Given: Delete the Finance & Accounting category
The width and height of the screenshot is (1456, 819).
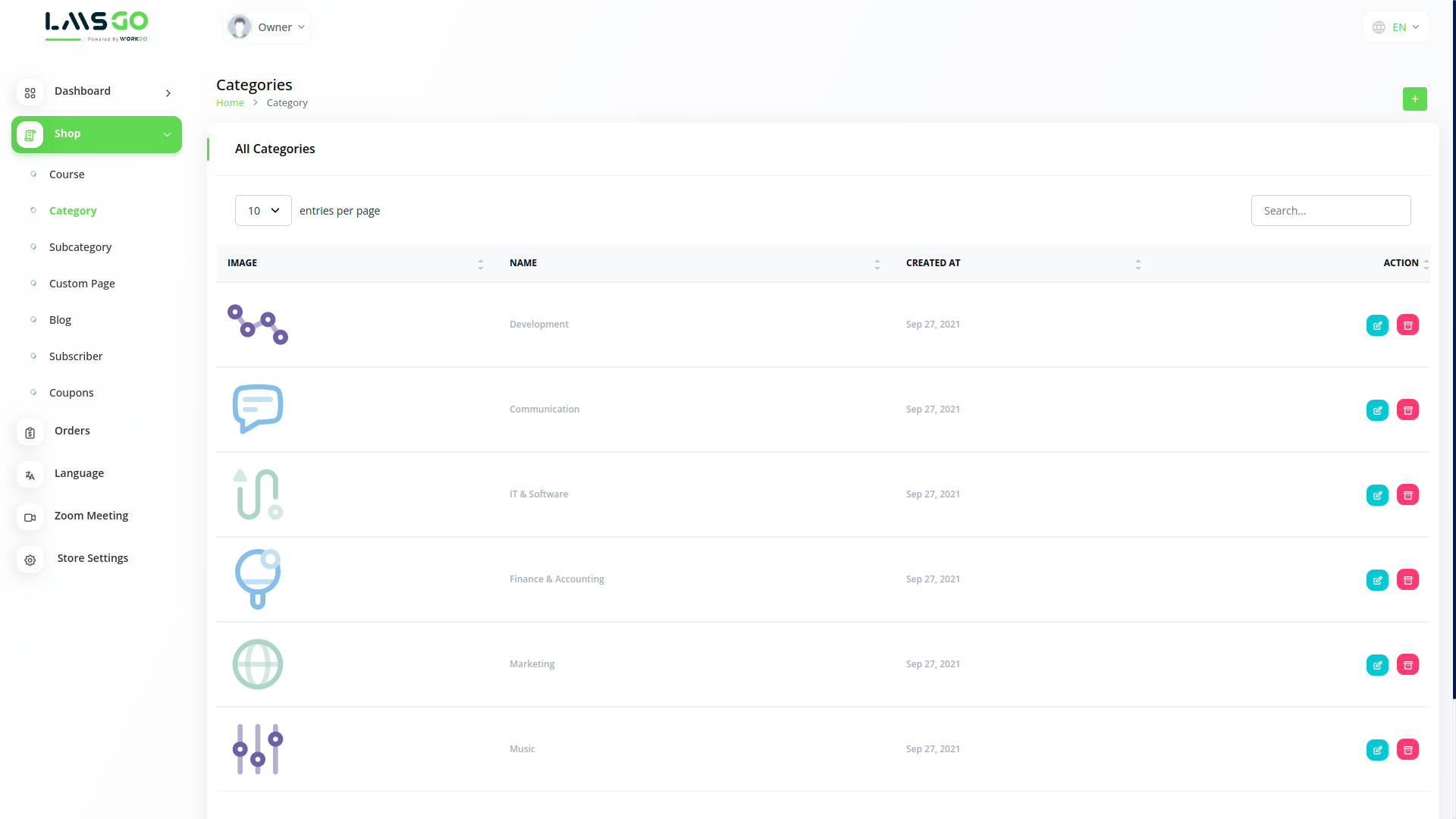Looking at the screenshot, I should (1407, 580).
